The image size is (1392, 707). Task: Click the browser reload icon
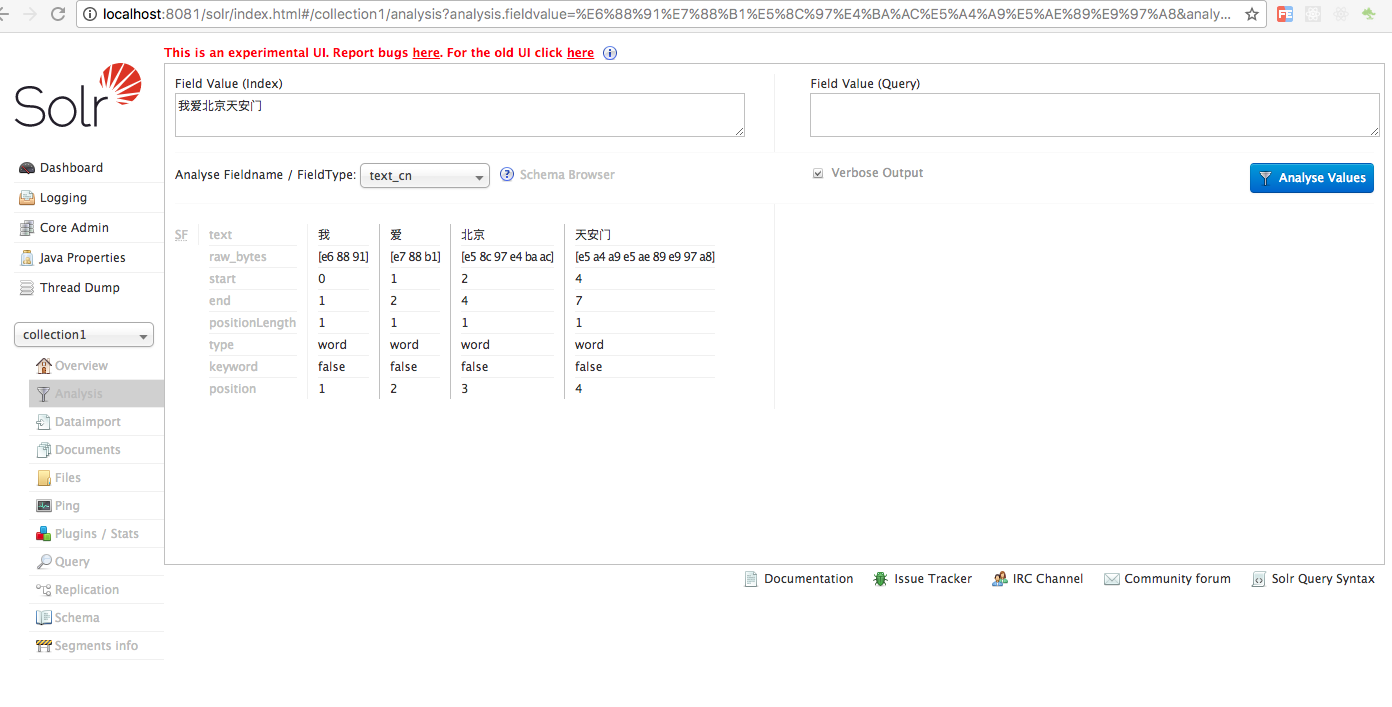point(58,14)
